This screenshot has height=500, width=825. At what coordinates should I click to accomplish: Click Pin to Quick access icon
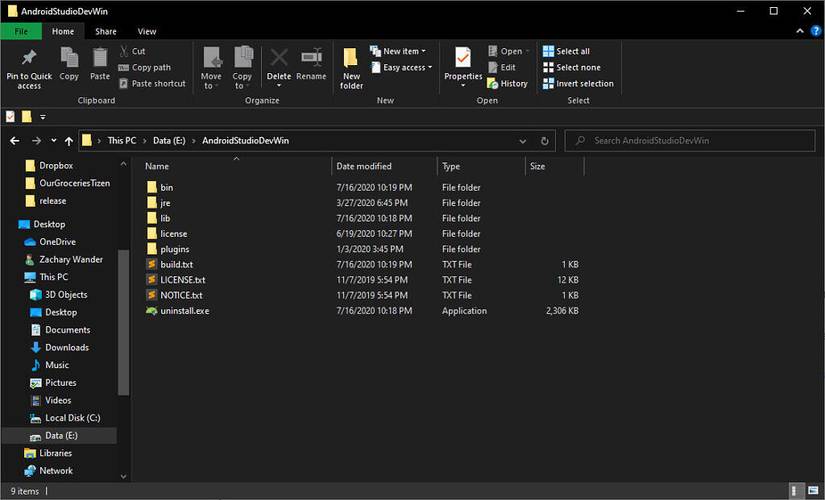pos(29,58)
